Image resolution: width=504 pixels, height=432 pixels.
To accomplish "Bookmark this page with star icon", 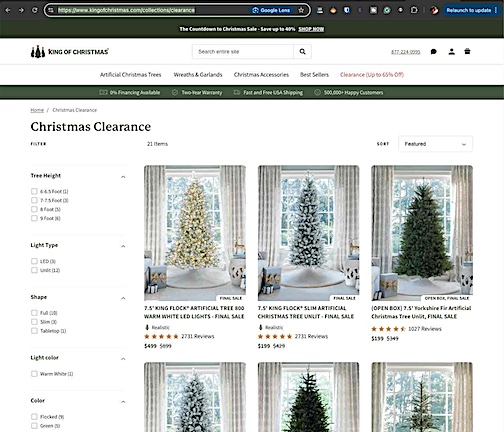I will 301,10.
